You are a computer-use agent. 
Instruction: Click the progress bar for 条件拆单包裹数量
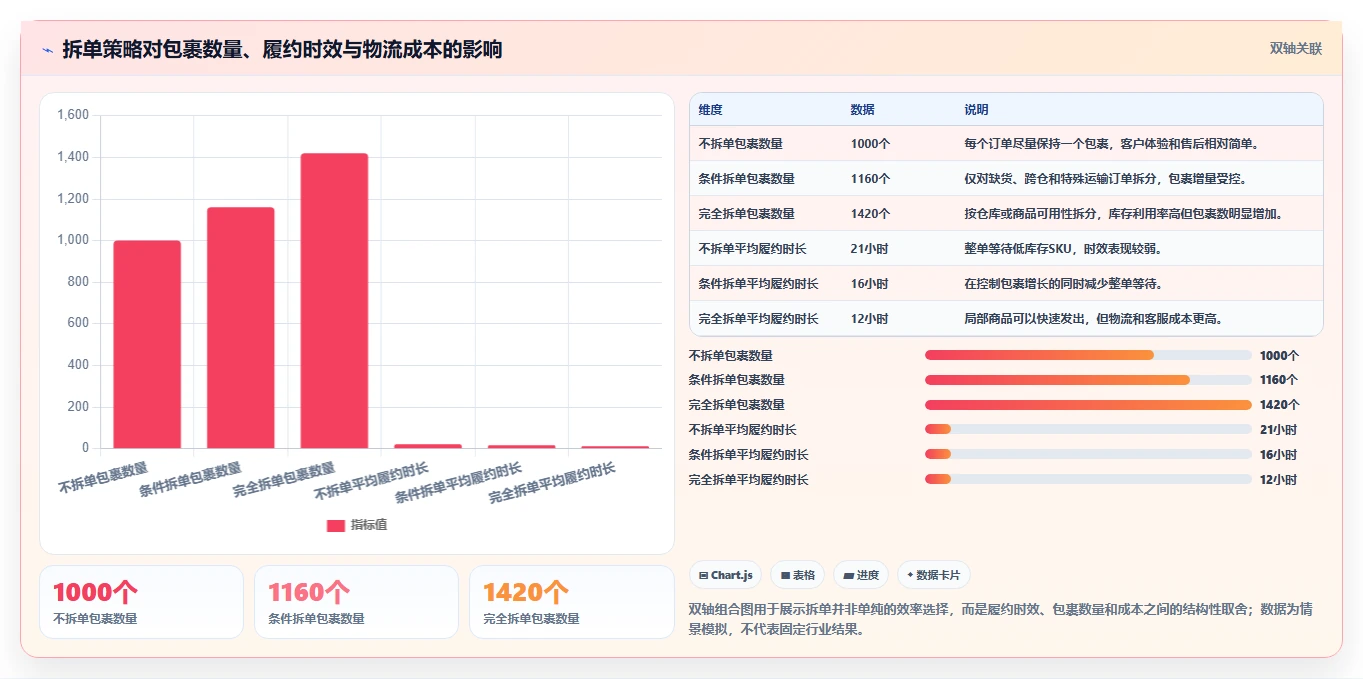click(1088, 380)
